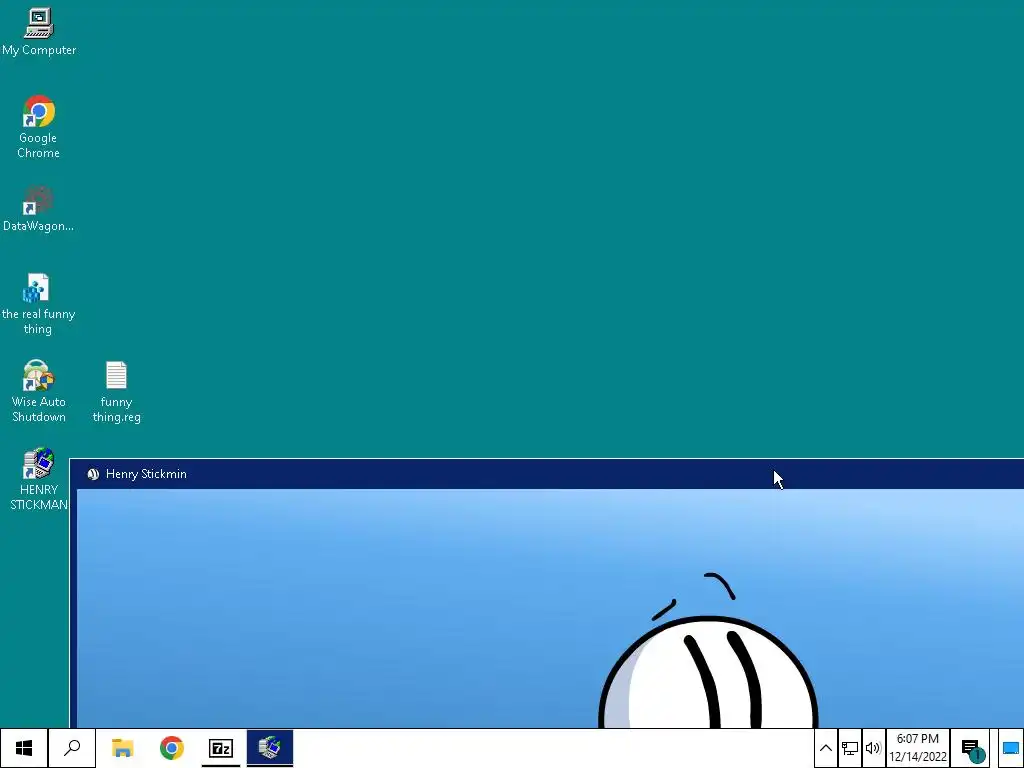This screenshot has height=768, width=1024.
Task: Open Google Chrome desktop shortcut
Action: pos(39,127)
